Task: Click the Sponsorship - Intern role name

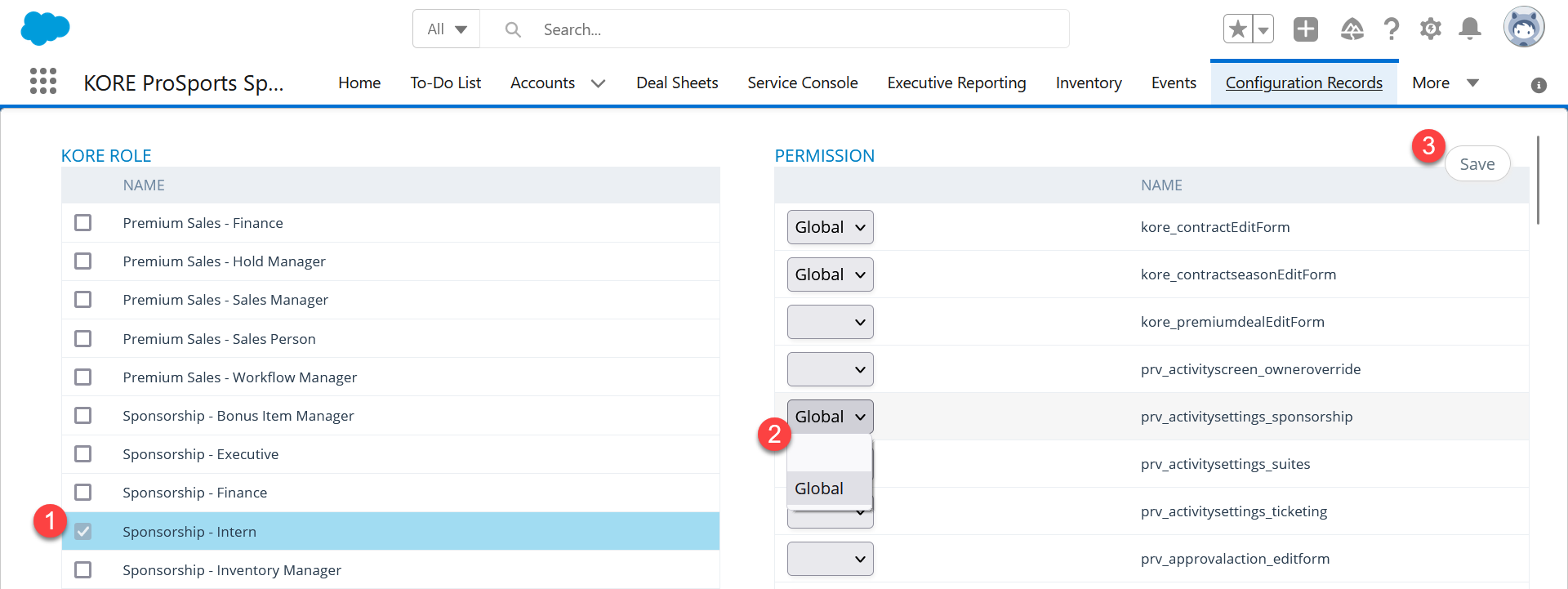Action: pos(189,532)
